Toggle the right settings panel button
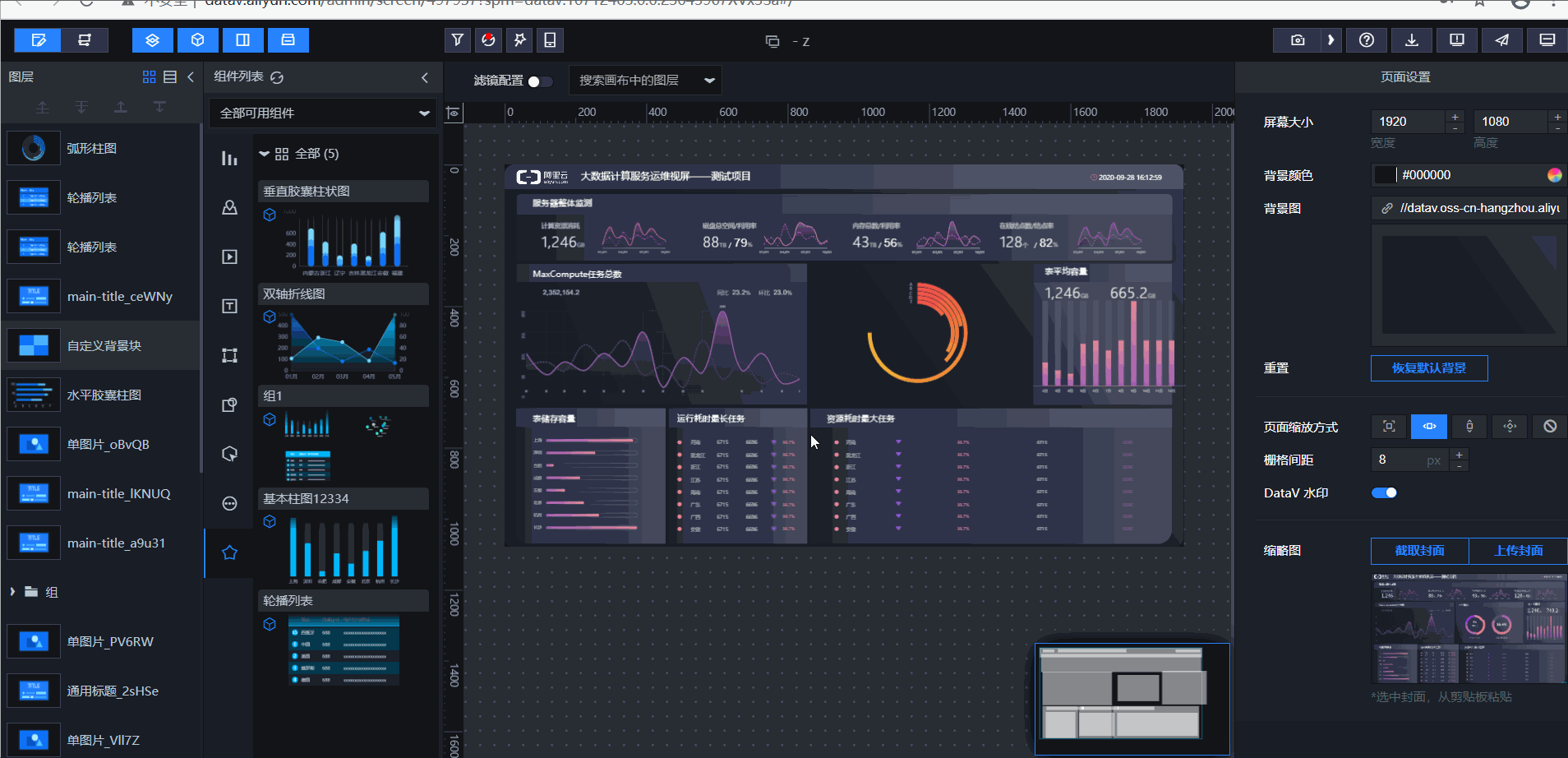Screen dimensions: 1568x758 tap(242, 39)
